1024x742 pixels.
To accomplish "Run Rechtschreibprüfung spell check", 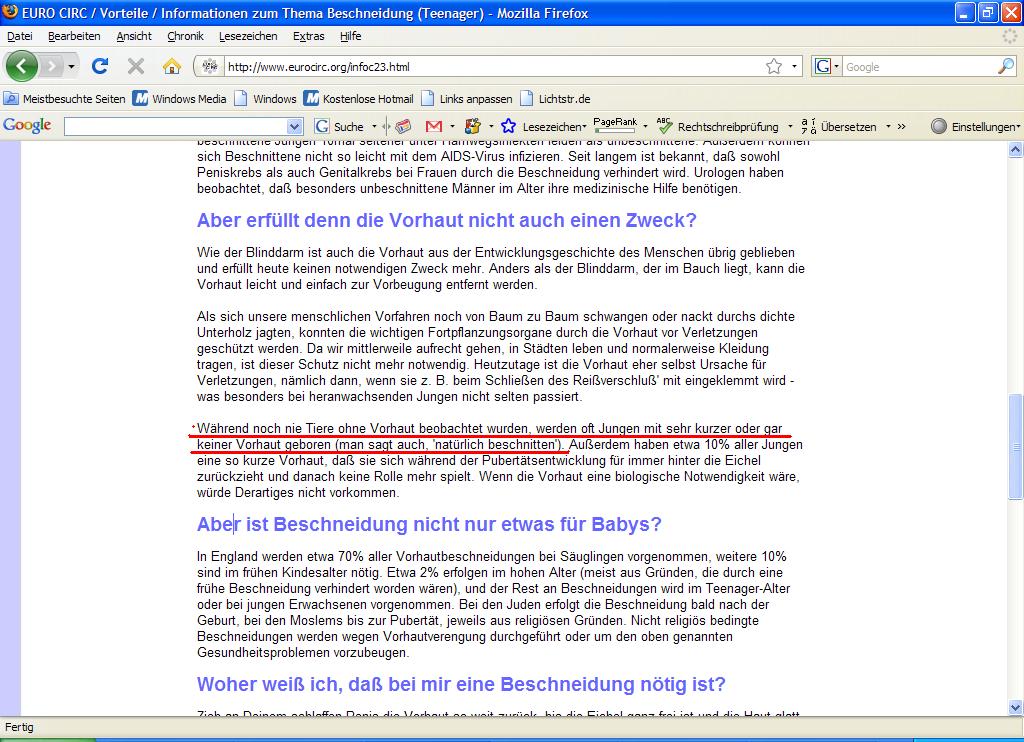I will [718, 127].
